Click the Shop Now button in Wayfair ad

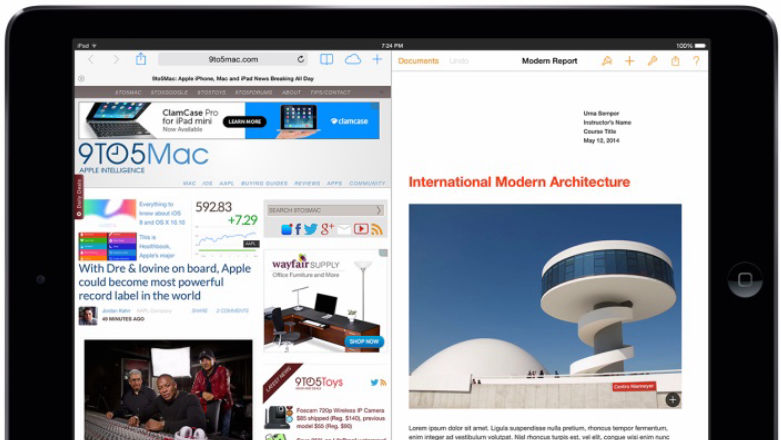point(364,342)
